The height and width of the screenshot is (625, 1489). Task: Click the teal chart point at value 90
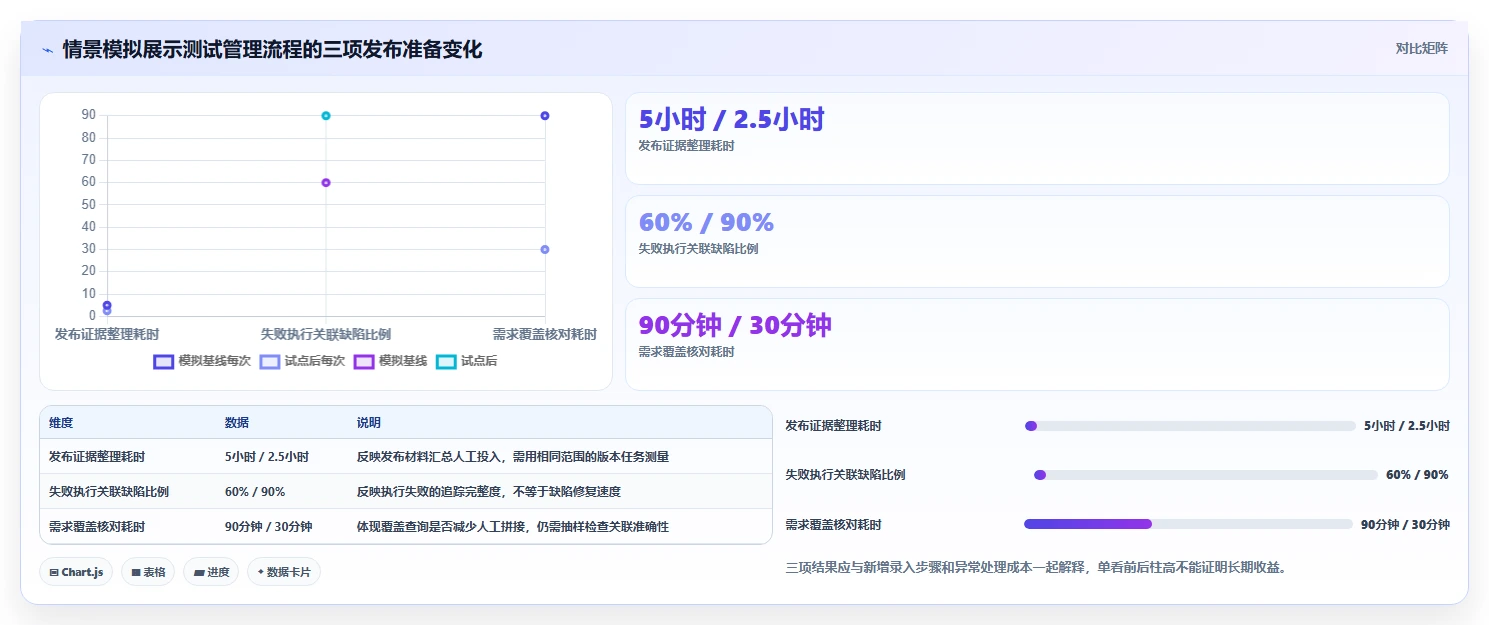[x=326, y=116]
